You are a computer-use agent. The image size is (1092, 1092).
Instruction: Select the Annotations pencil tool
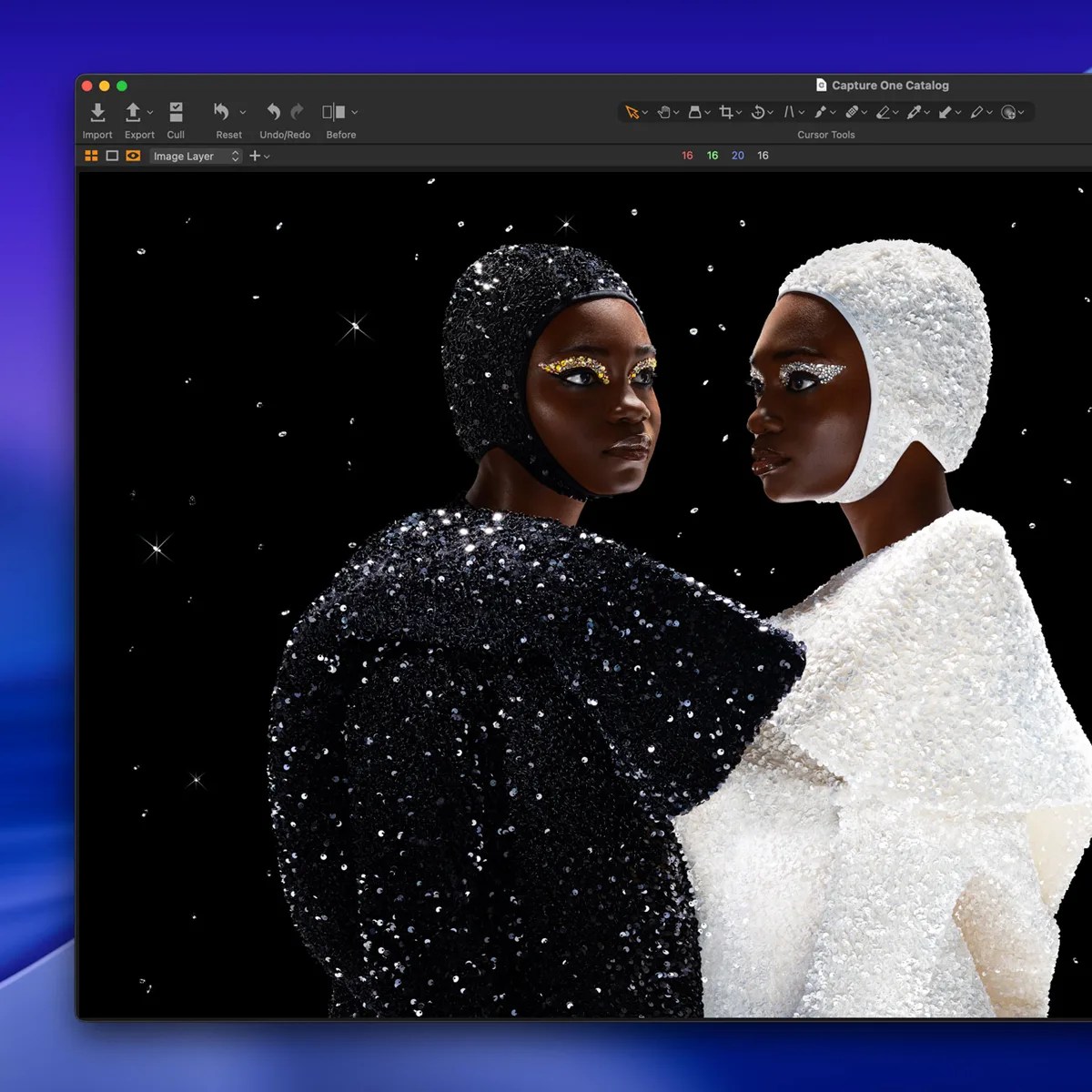tap(976, 112)
